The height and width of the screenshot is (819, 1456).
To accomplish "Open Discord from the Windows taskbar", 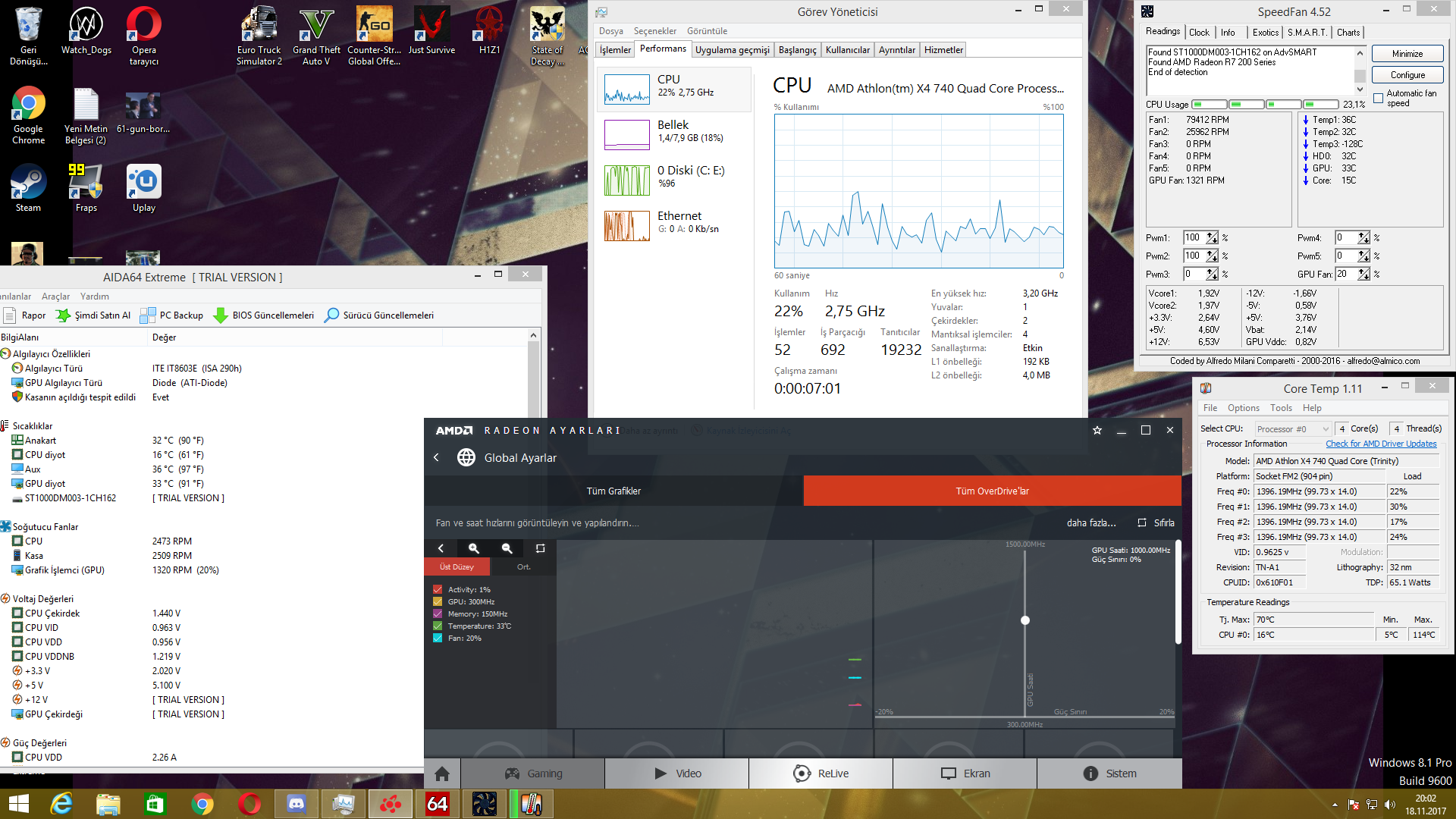I will [297, 803].
